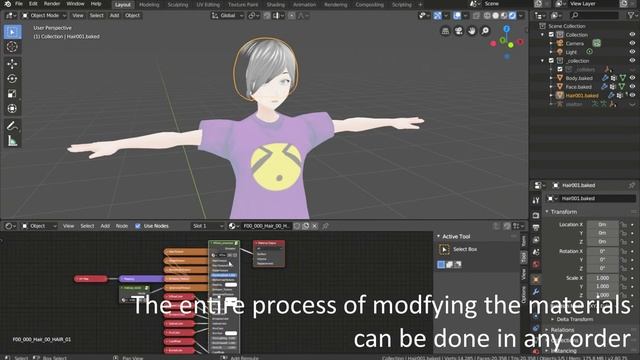Image resolution: width=640 pixels, height=360 pixels.
Task: Switch to rendered viewport shading
Action: coord(512,16)
